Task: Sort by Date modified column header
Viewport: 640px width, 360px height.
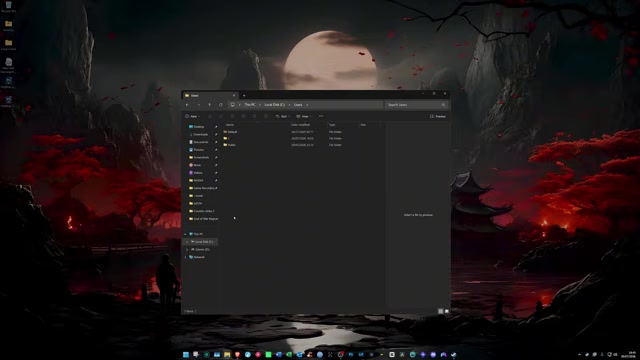Action: click(x=300, y=125)
